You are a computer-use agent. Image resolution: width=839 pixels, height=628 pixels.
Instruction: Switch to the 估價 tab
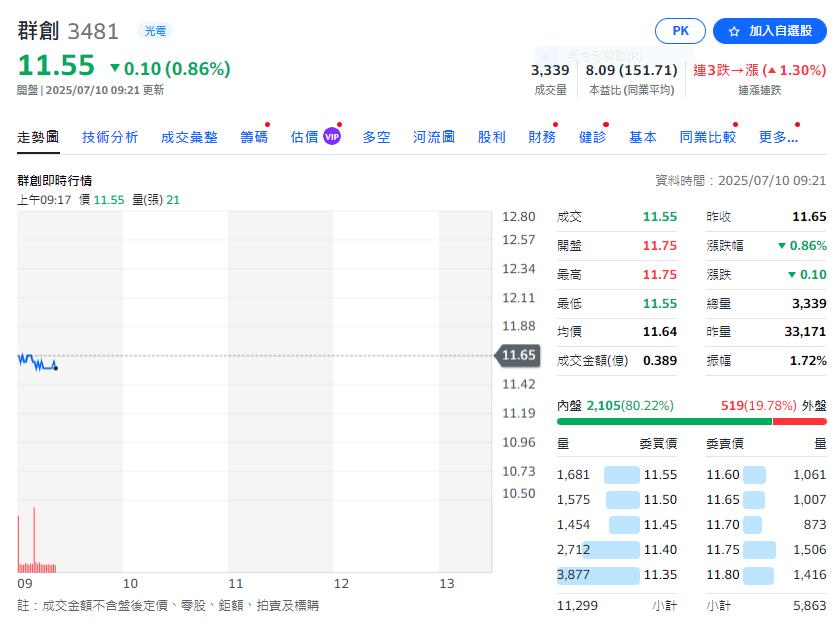pos(304,137)
